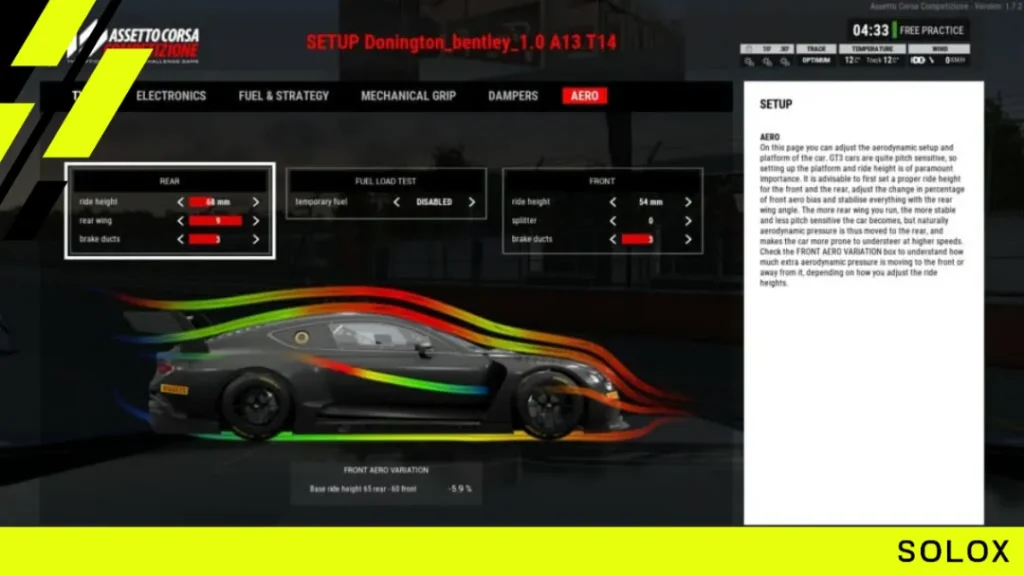The width and height of the screenshot is (1024, 576).
Task: Reduce splitter value with left arrow
Action: [613, 221]
